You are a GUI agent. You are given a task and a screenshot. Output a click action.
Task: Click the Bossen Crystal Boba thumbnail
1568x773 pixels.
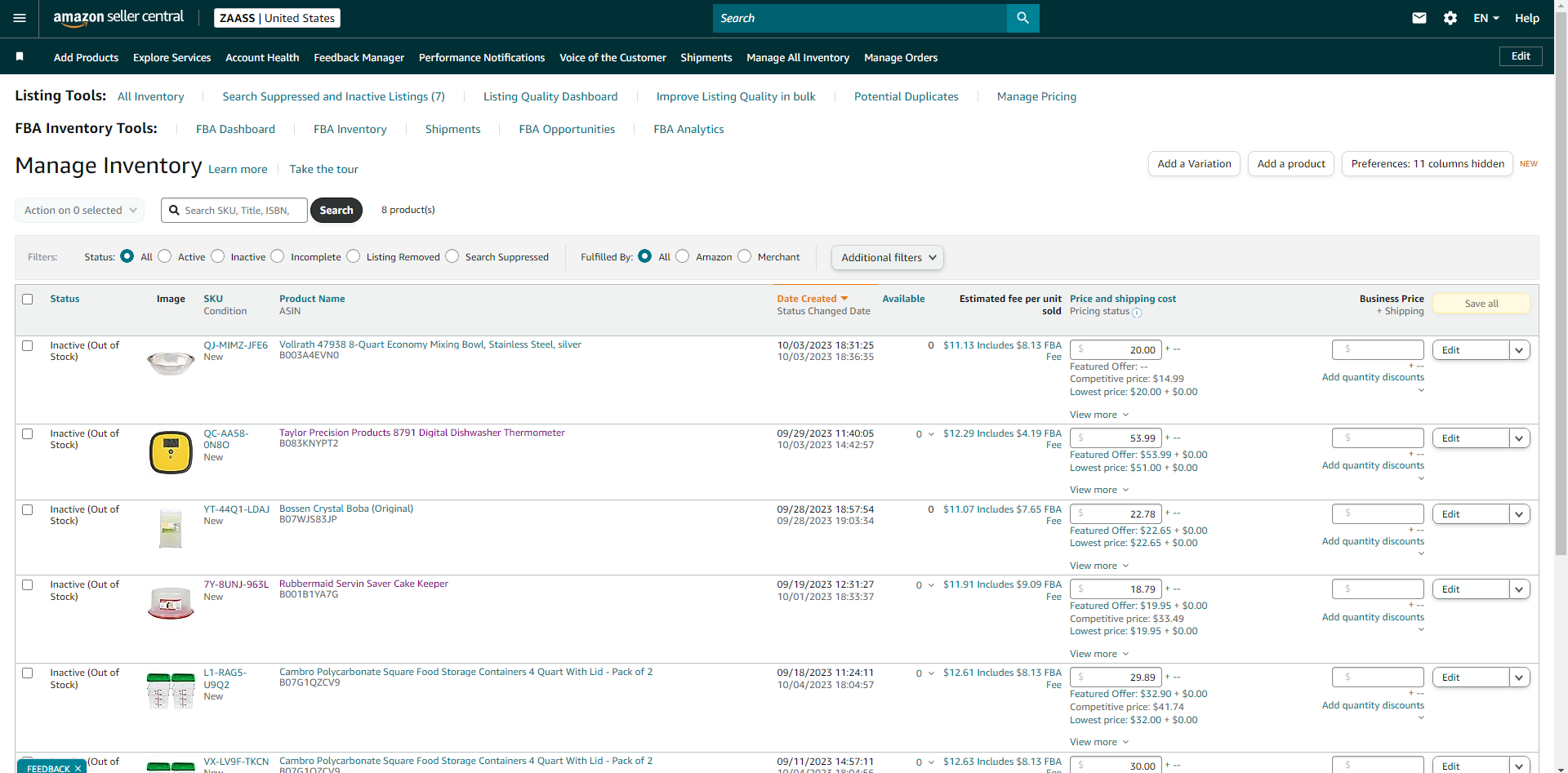pos(171,528)
